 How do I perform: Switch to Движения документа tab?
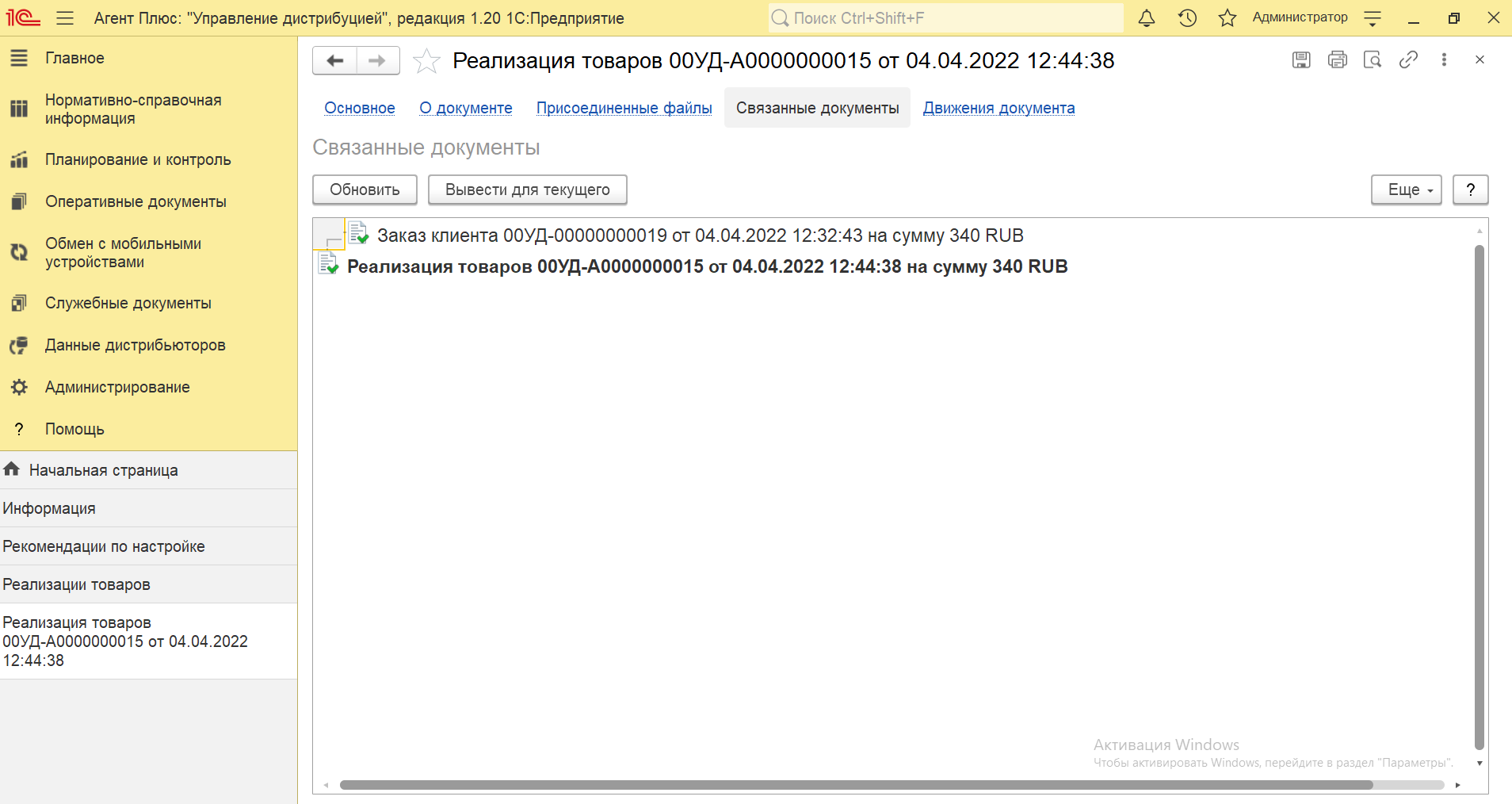998,109
